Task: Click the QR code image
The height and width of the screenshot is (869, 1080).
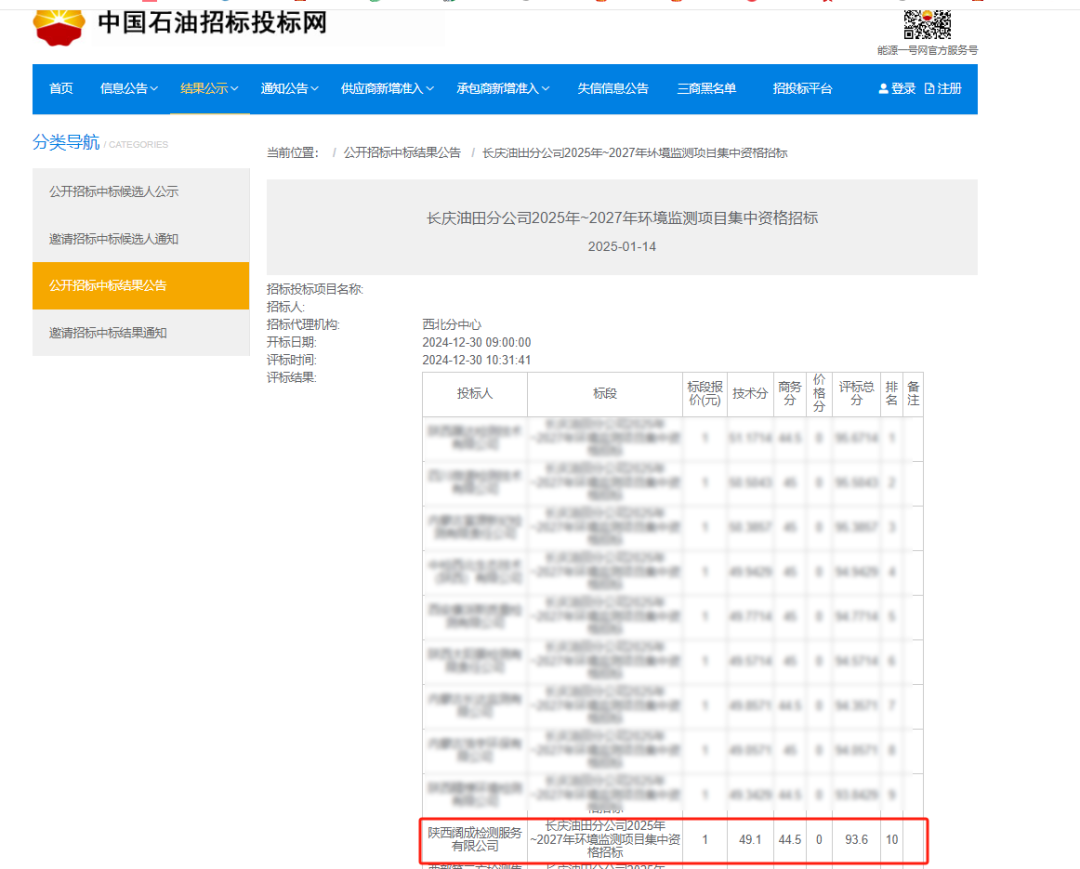Action: (x=927, y=25)
